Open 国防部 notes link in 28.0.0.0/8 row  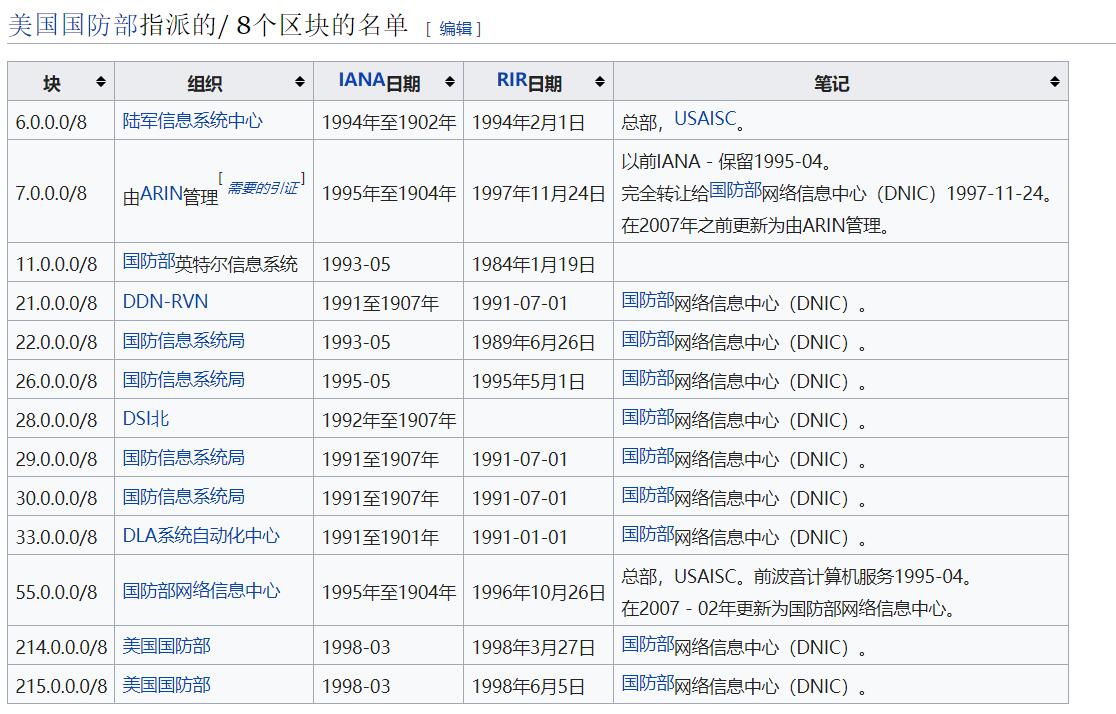(x=648, y=417)
